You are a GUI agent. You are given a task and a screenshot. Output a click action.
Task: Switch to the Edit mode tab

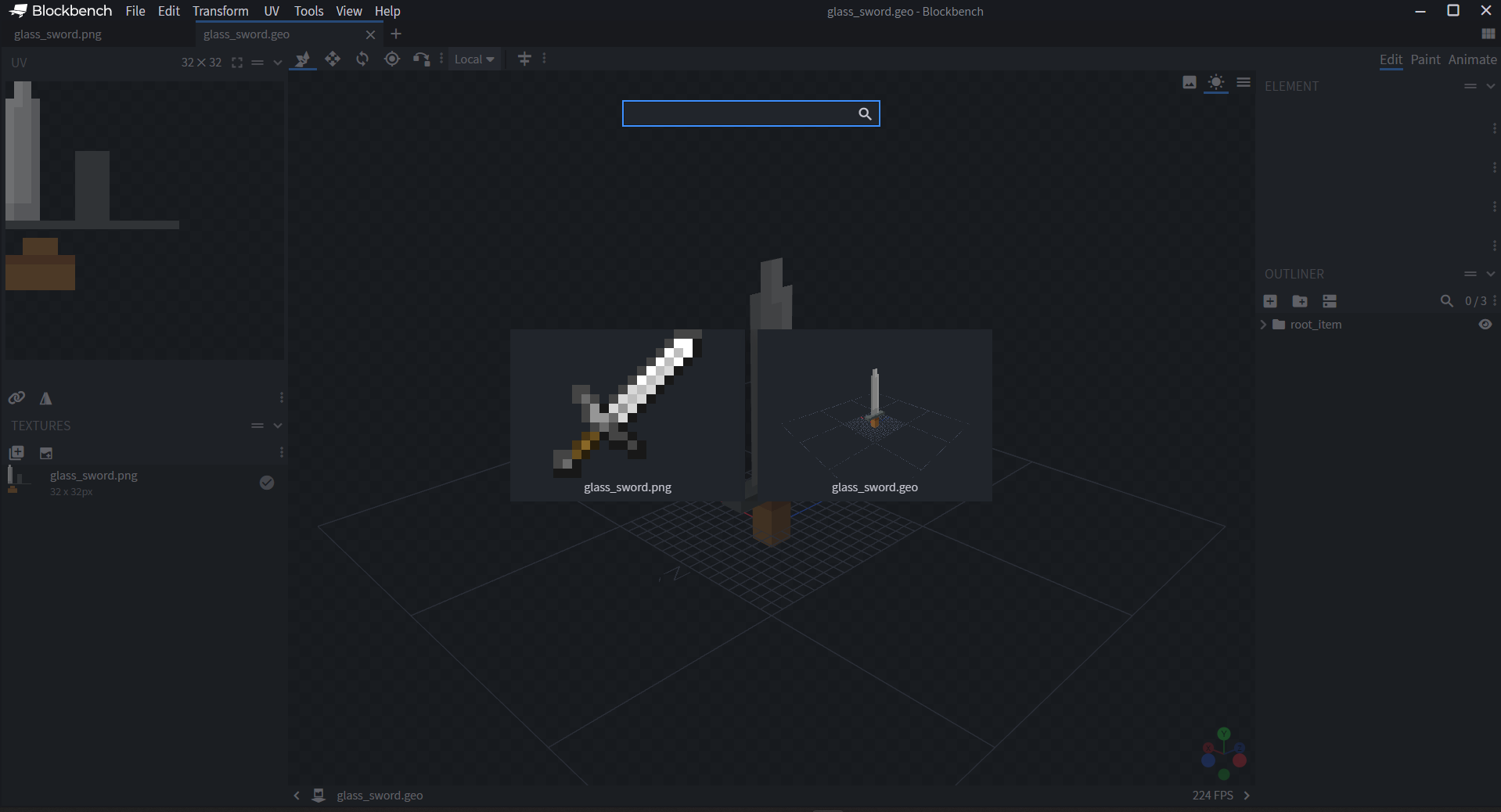[x=1391, y=59]
